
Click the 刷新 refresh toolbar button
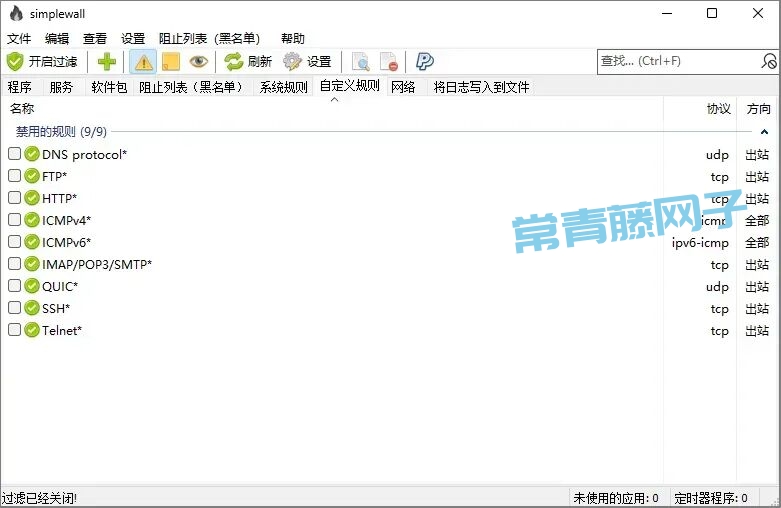pyautogui.click(x=248, y=61)
